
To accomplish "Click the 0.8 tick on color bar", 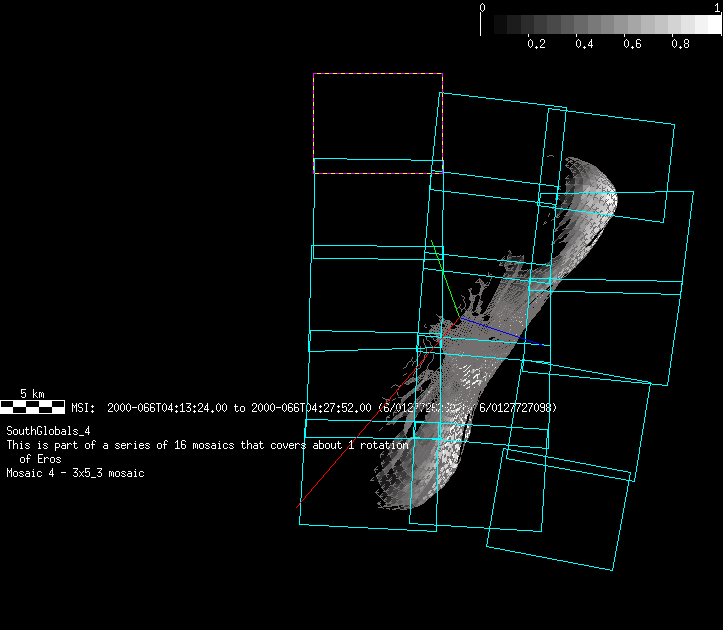I will click(681, 44).
